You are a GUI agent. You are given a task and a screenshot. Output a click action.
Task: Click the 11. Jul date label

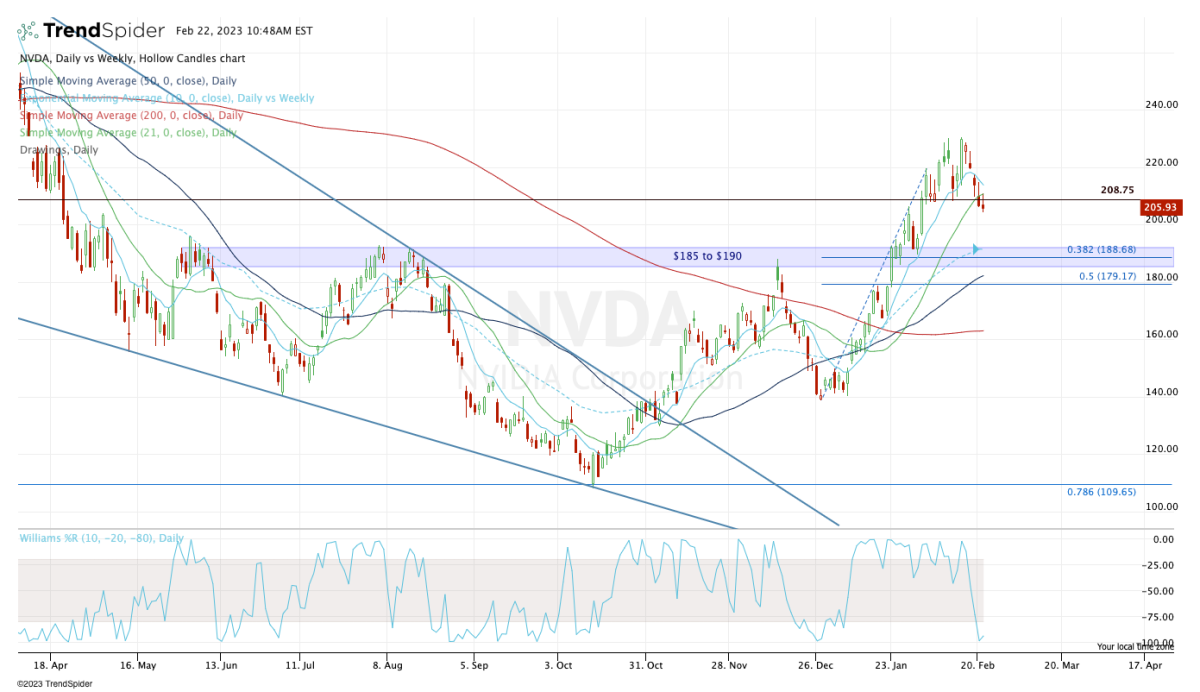coord(301,664)
